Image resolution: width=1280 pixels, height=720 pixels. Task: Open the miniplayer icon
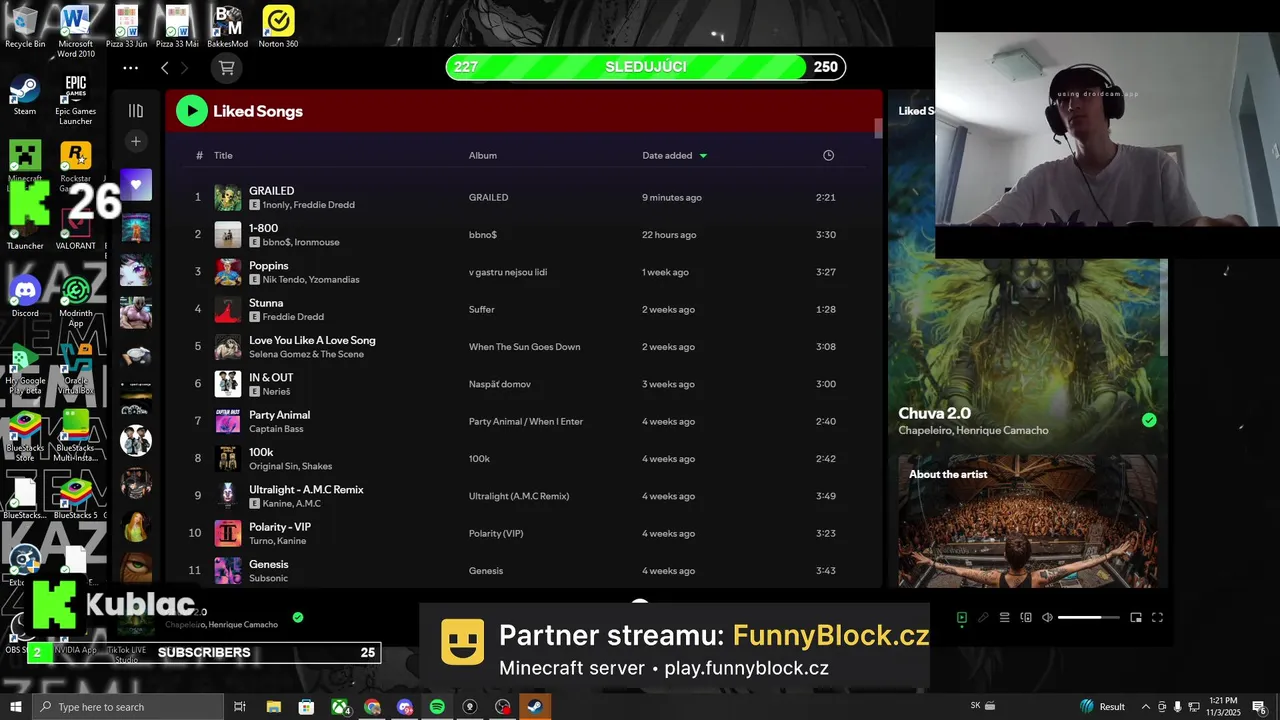pyautogui.click(x=1136, y=618)
